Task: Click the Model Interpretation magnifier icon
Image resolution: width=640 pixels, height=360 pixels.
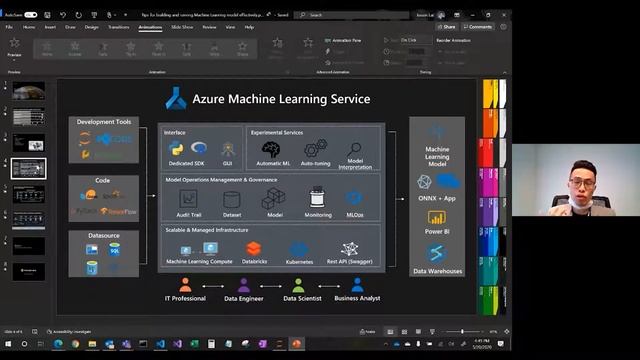Action: 354,149
